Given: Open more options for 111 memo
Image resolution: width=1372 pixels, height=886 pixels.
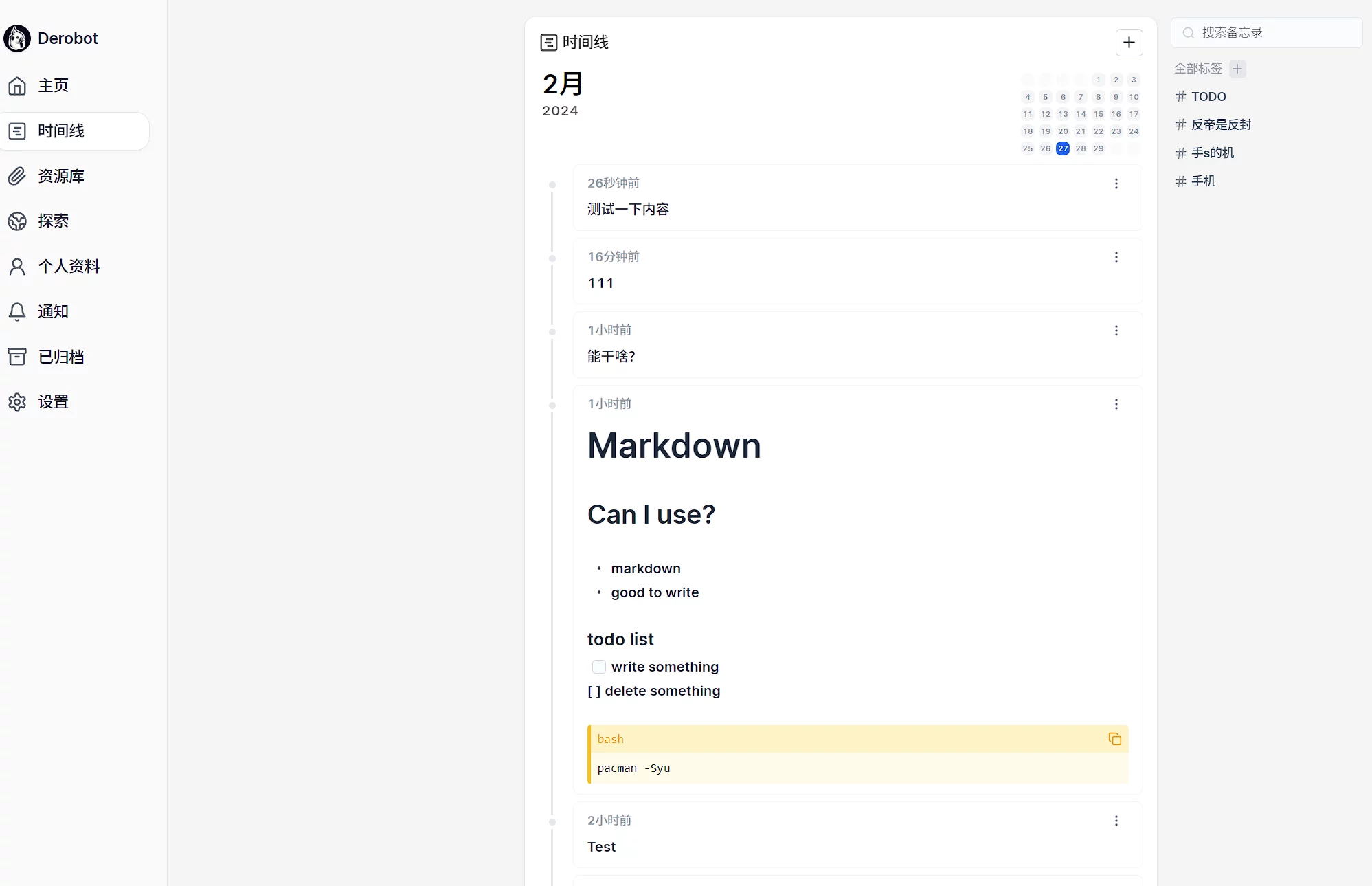Looking at the screenshot, I should click(1116, 257).
